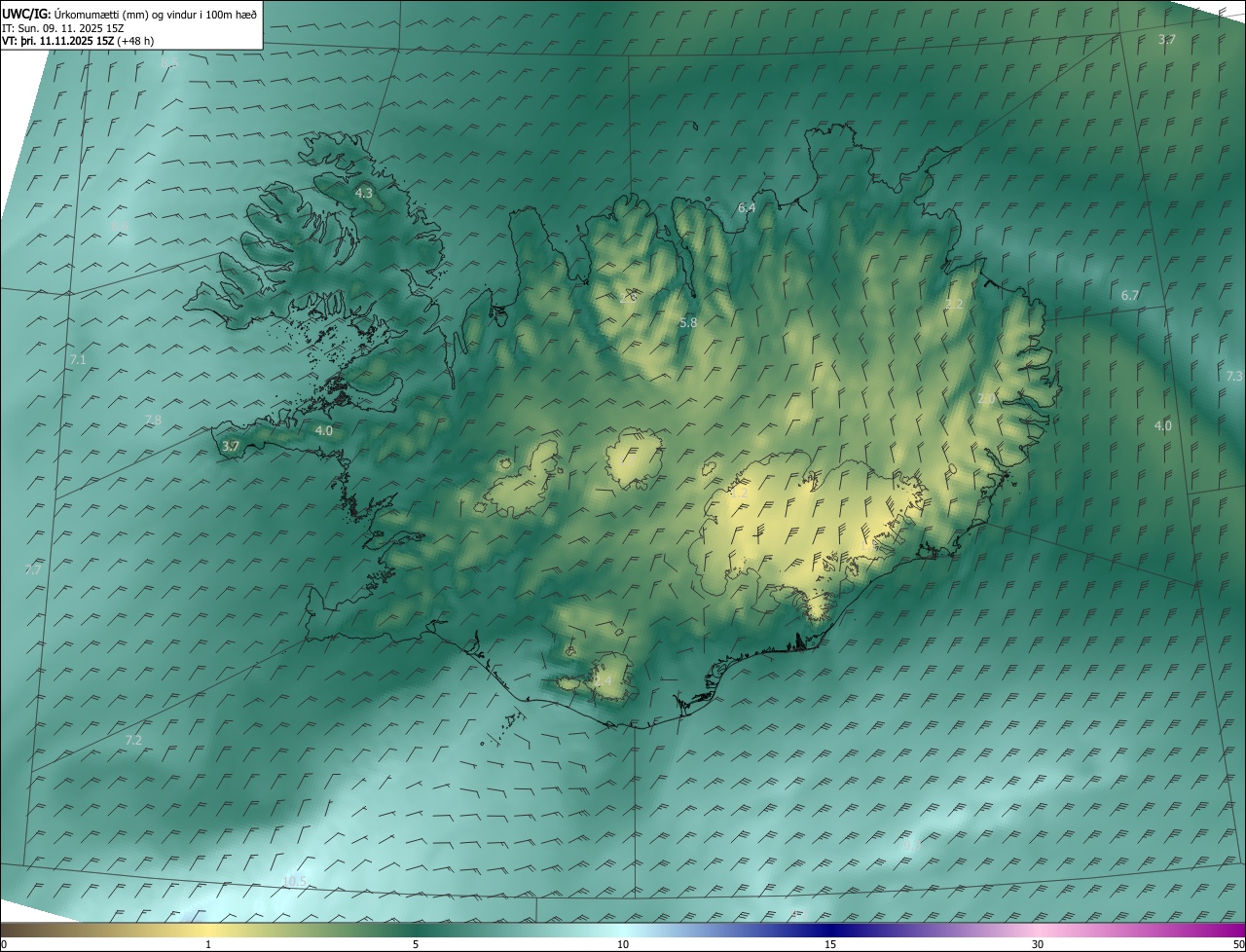The height and width of the screenshot is (952, 1246).
Task: Select the 'IT: Sun. 09. 11. 2025 15Z' line
Action: (x=65, y=27)
